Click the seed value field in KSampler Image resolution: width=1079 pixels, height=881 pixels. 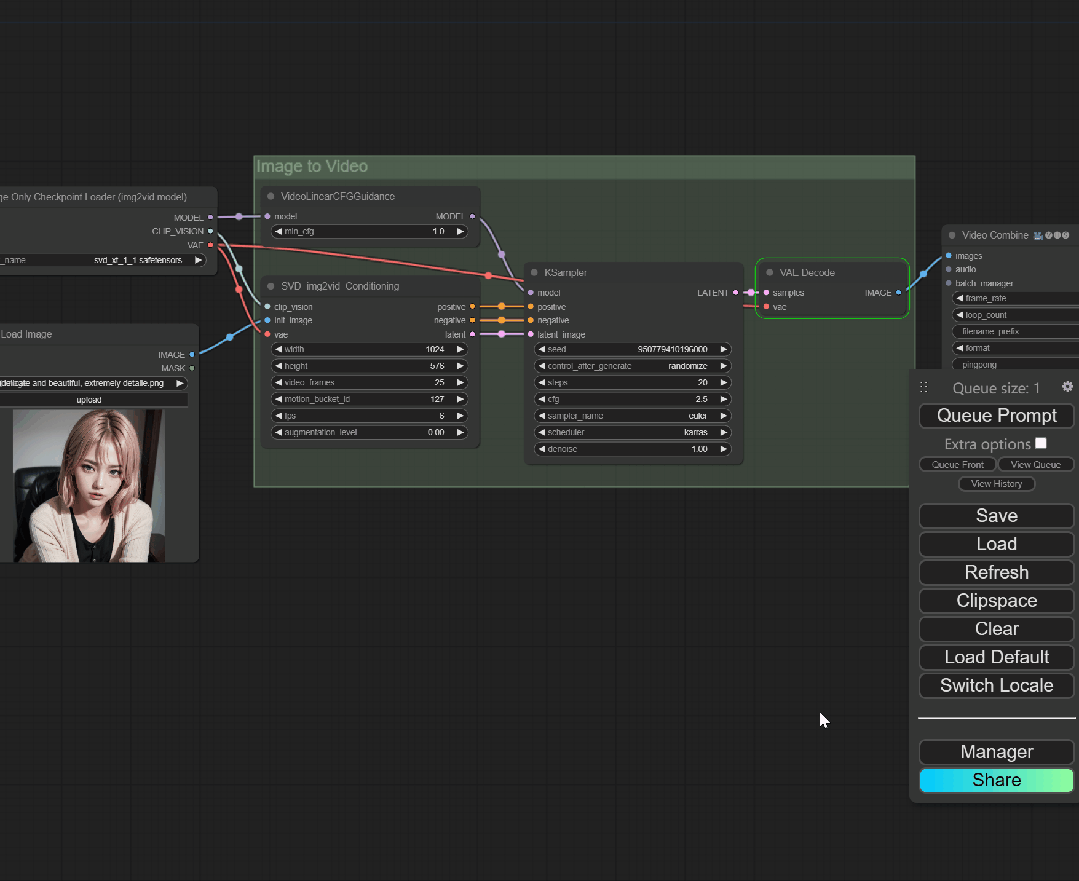[x=632, y=349]
